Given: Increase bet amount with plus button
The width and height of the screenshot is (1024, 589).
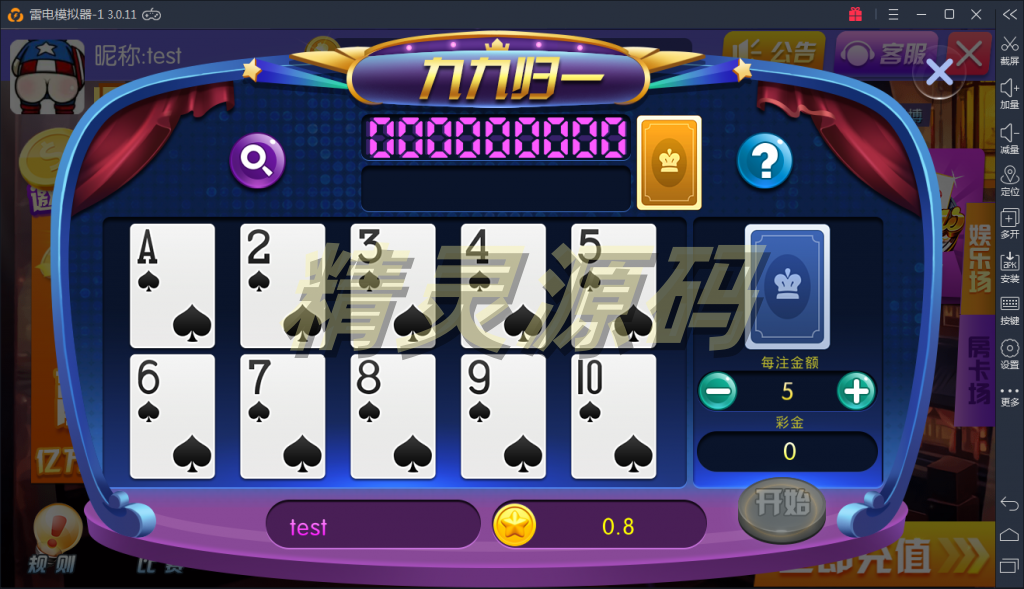Looking at the screenshot, I should 856,391.
